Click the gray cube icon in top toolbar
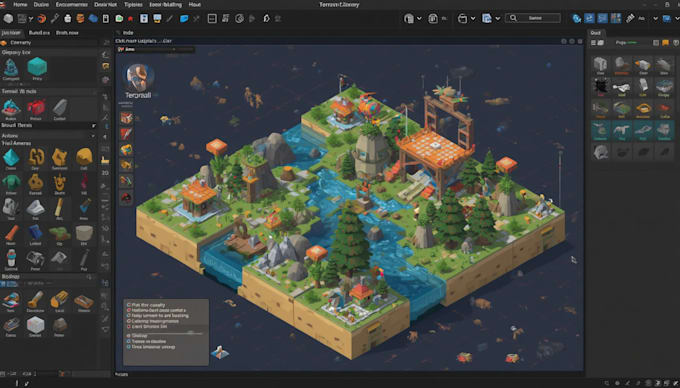680x388 pixels. click(8, 18)
